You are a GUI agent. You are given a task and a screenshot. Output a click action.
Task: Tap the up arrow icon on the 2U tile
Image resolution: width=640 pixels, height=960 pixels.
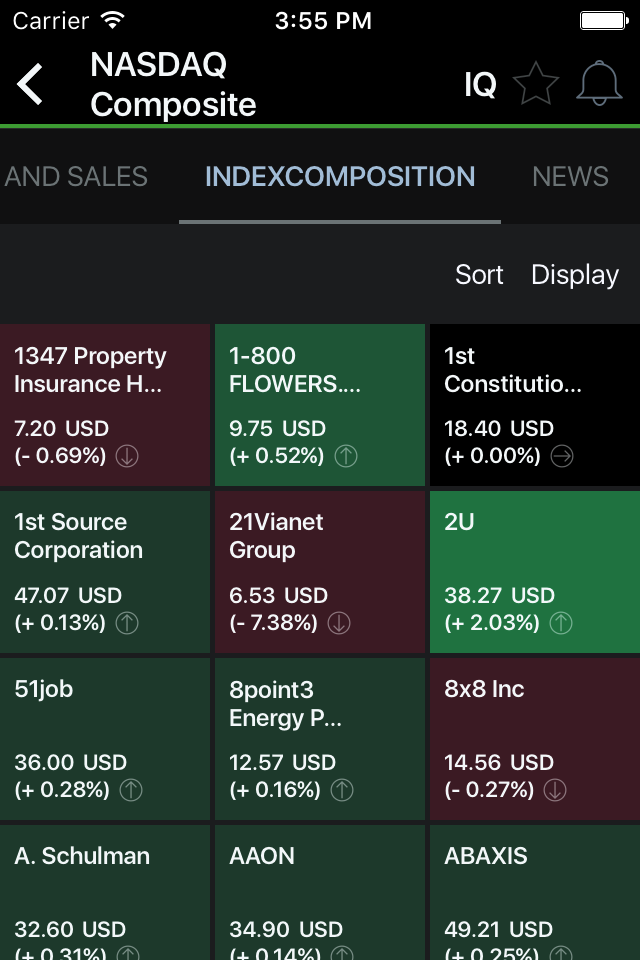[560, 623]
